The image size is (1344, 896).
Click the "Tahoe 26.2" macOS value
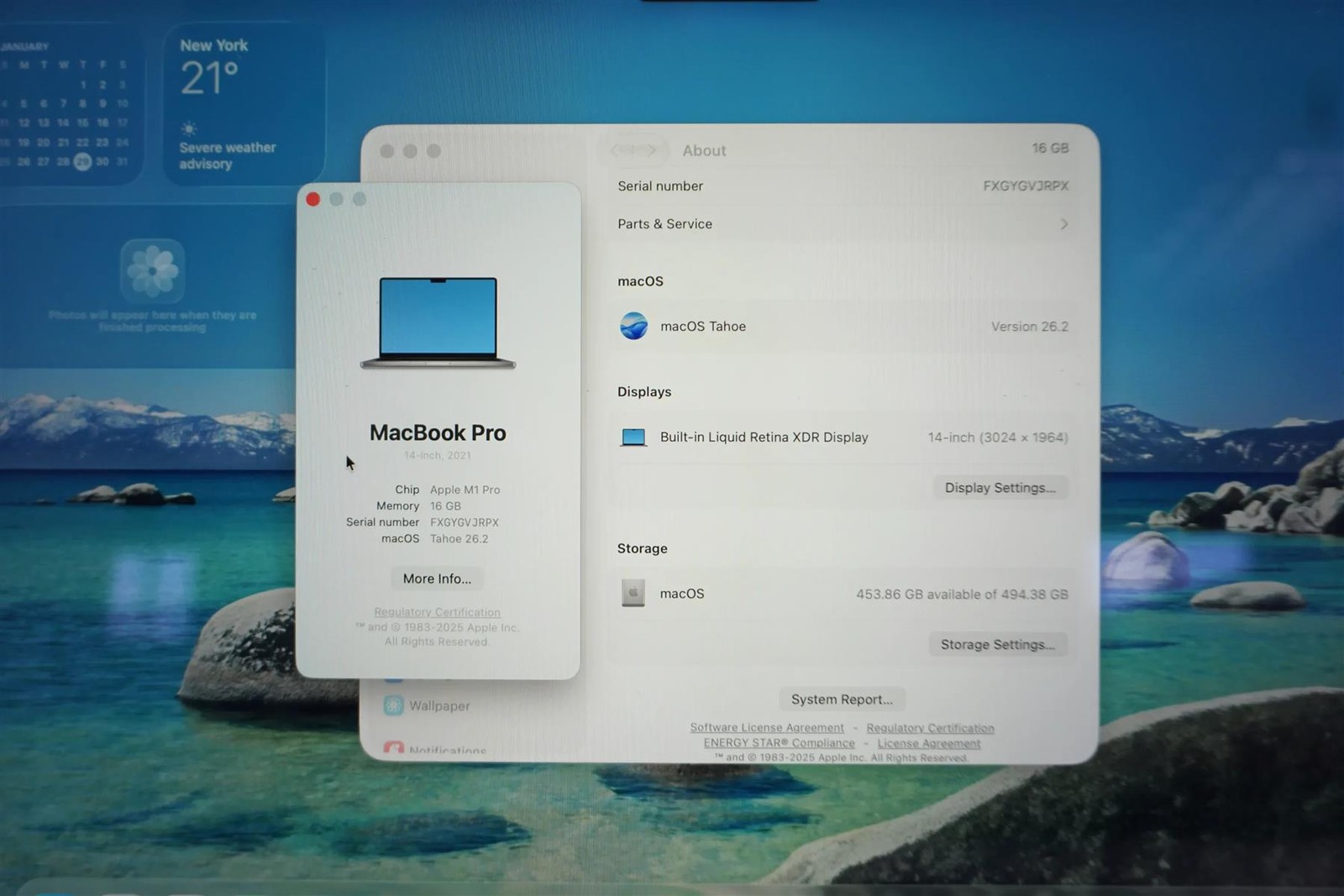[459, 539]
